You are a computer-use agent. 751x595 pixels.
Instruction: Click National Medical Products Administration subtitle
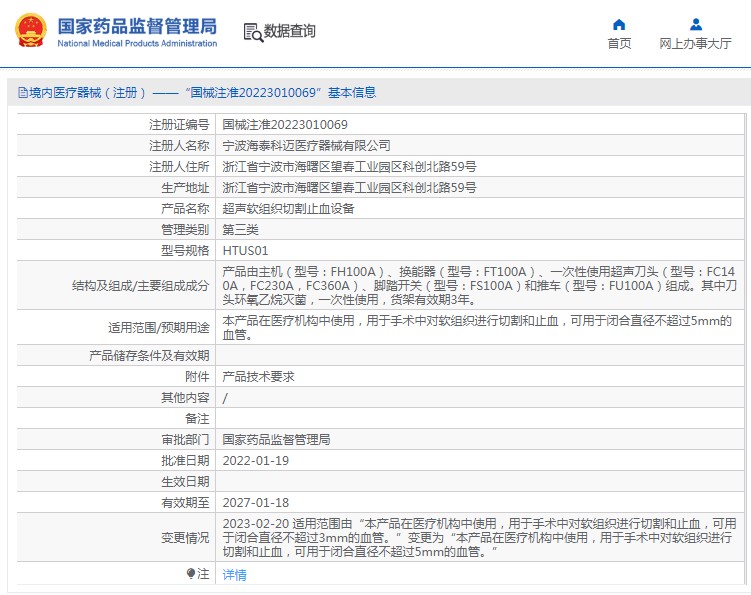pyautogui.click(x=137, y=44)
